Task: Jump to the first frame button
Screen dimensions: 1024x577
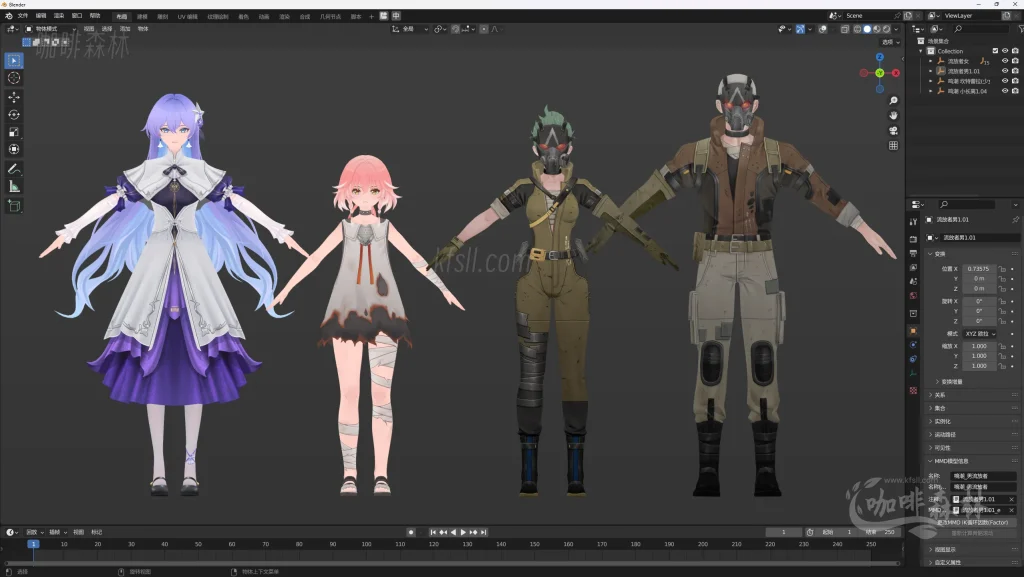Action: tap(433, 533)
